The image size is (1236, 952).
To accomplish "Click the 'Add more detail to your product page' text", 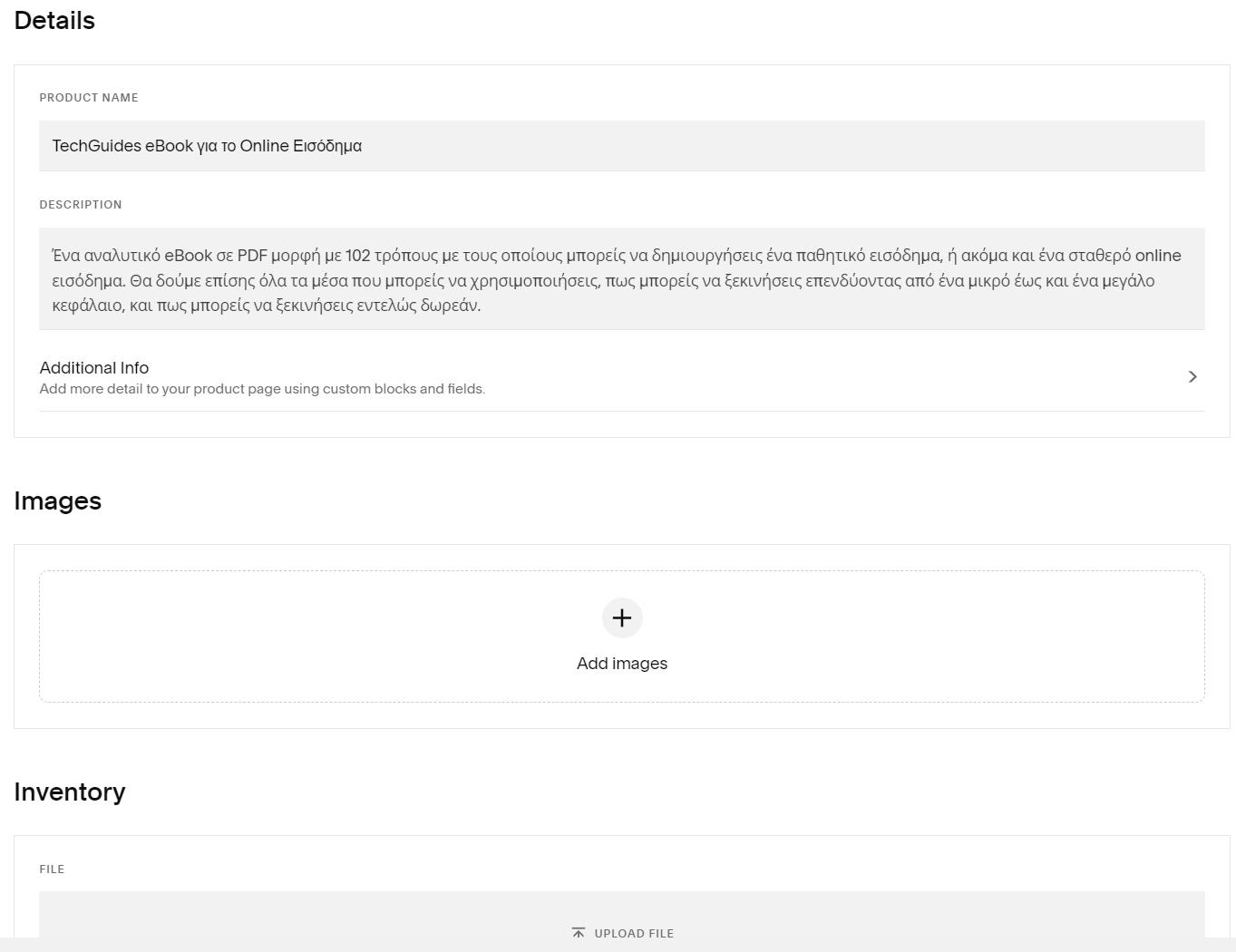I will (262, 388).
